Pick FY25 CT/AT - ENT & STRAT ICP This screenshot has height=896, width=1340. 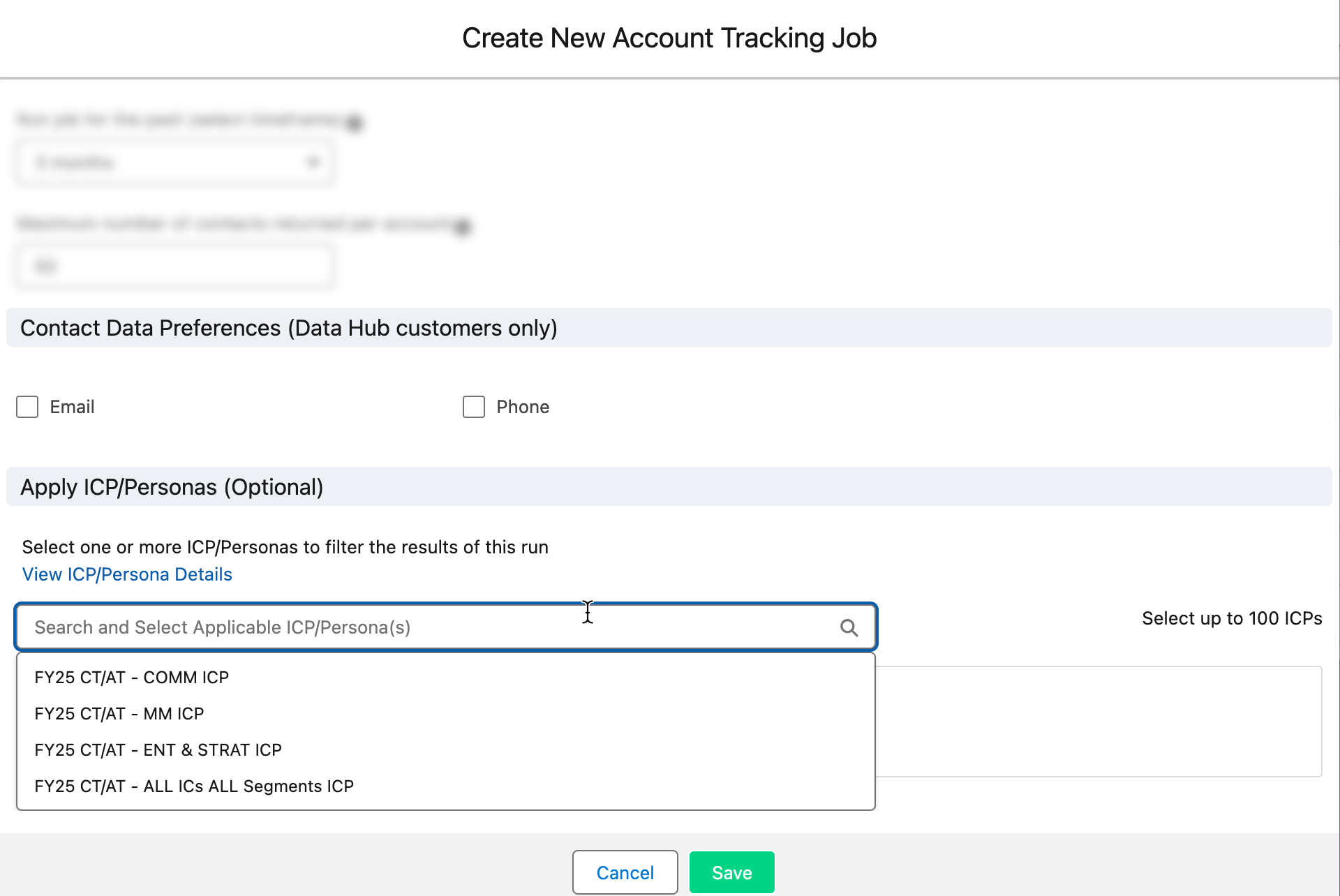click(x=158, y=750)
